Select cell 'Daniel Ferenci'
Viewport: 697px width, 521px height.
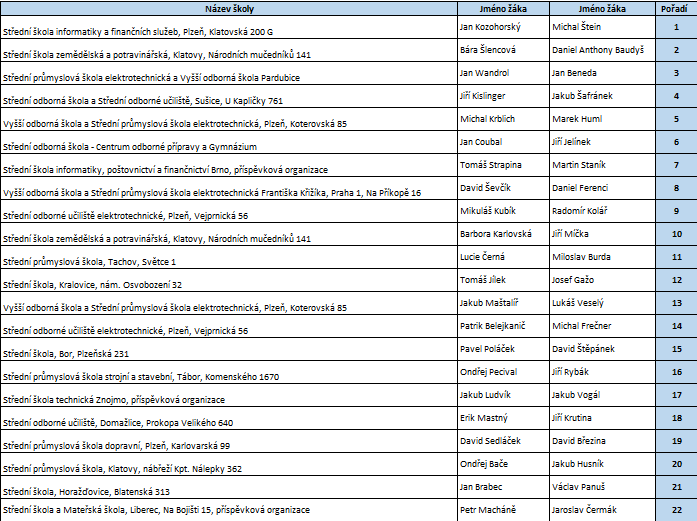point(602,188)
